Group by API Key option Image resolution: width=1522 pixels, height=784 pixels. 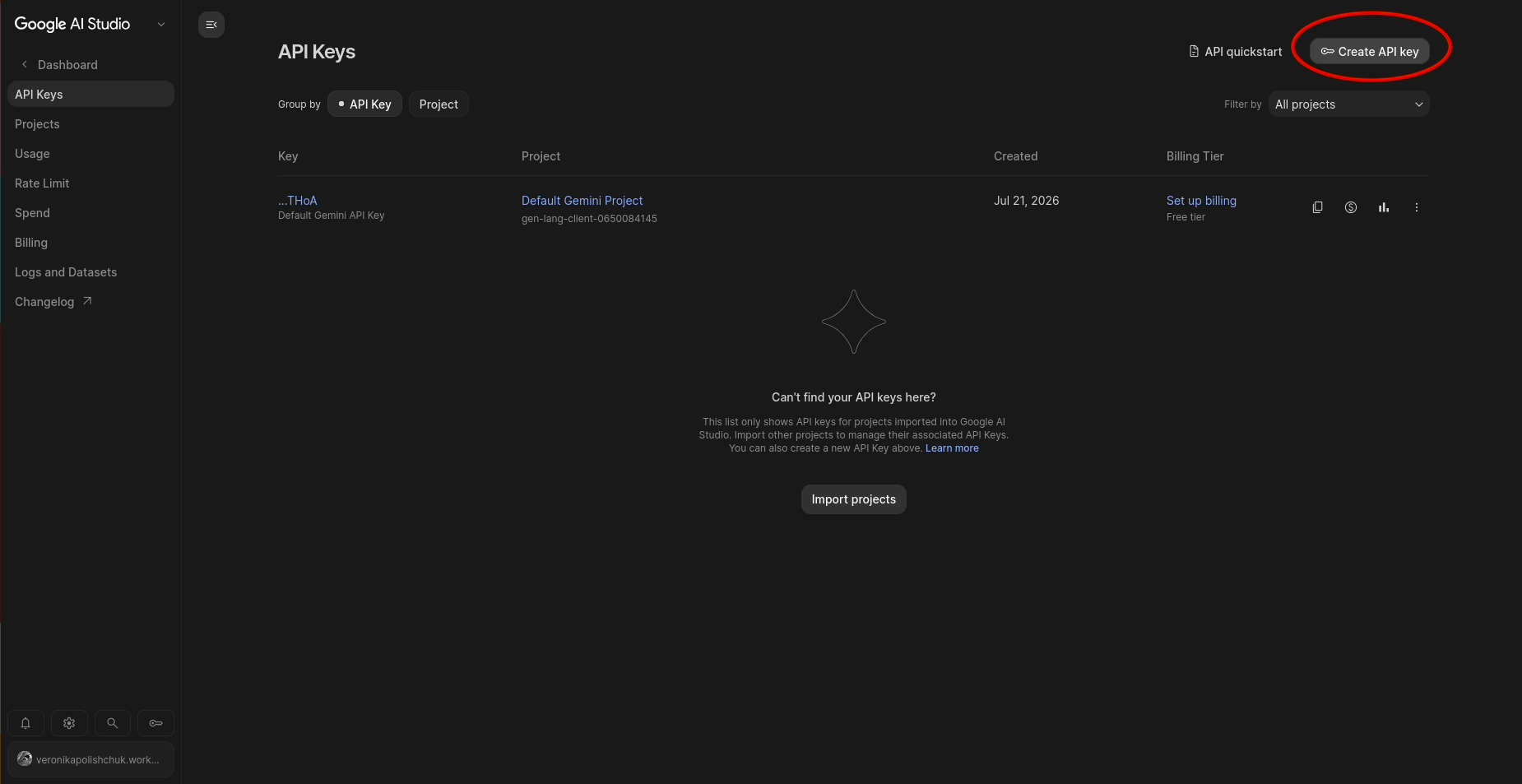click(364, 104)
